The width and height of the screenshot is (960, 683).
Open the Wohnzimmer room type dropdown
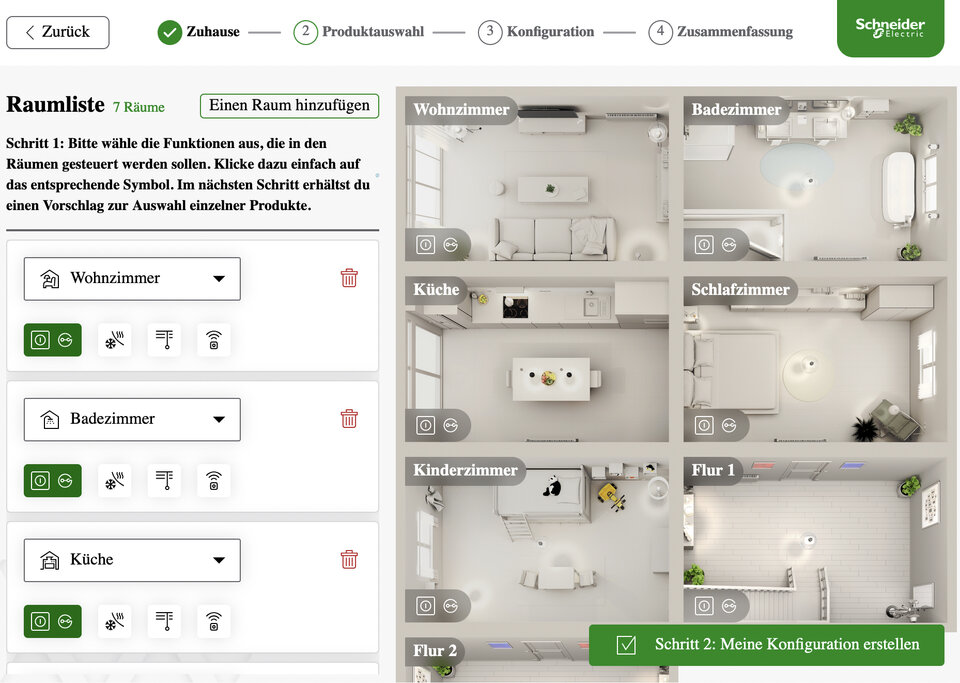(x=132, y=278)
